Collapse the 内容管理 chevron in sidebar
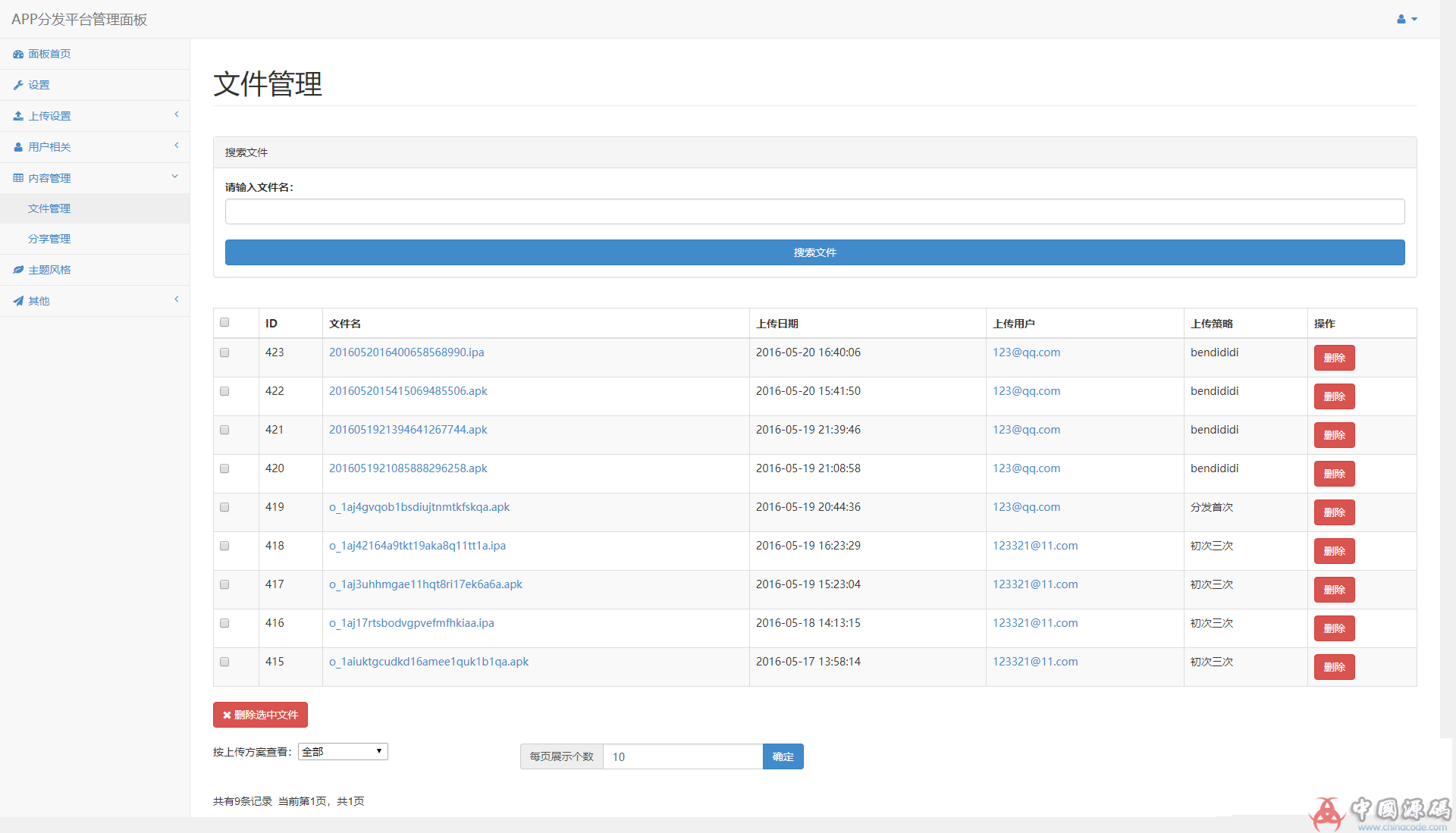This screenshot has width=1456, height=833. (175, 177)
